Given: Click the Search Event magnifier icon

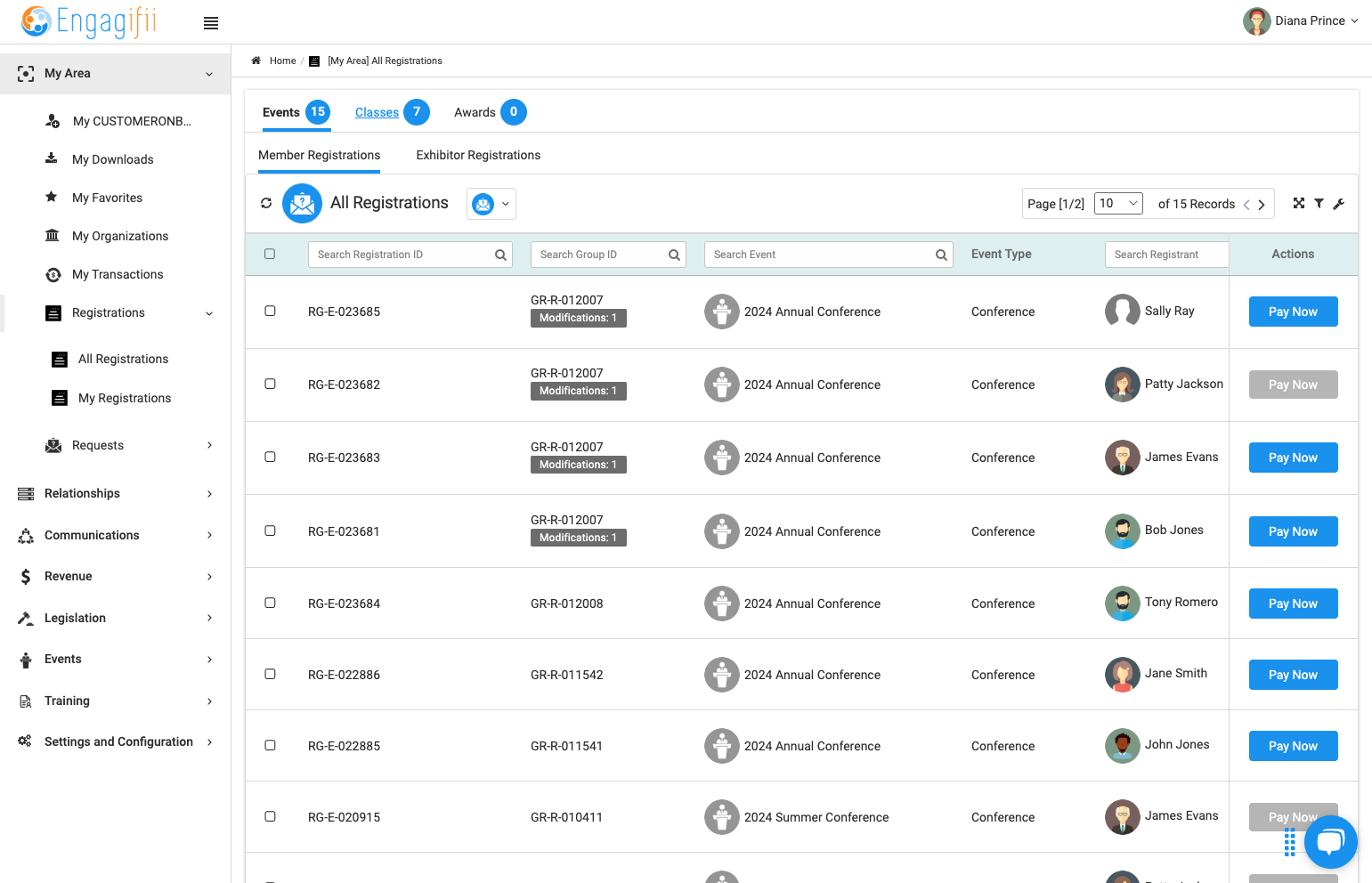Looking at the screenshot, I should (x=941, y=255).
